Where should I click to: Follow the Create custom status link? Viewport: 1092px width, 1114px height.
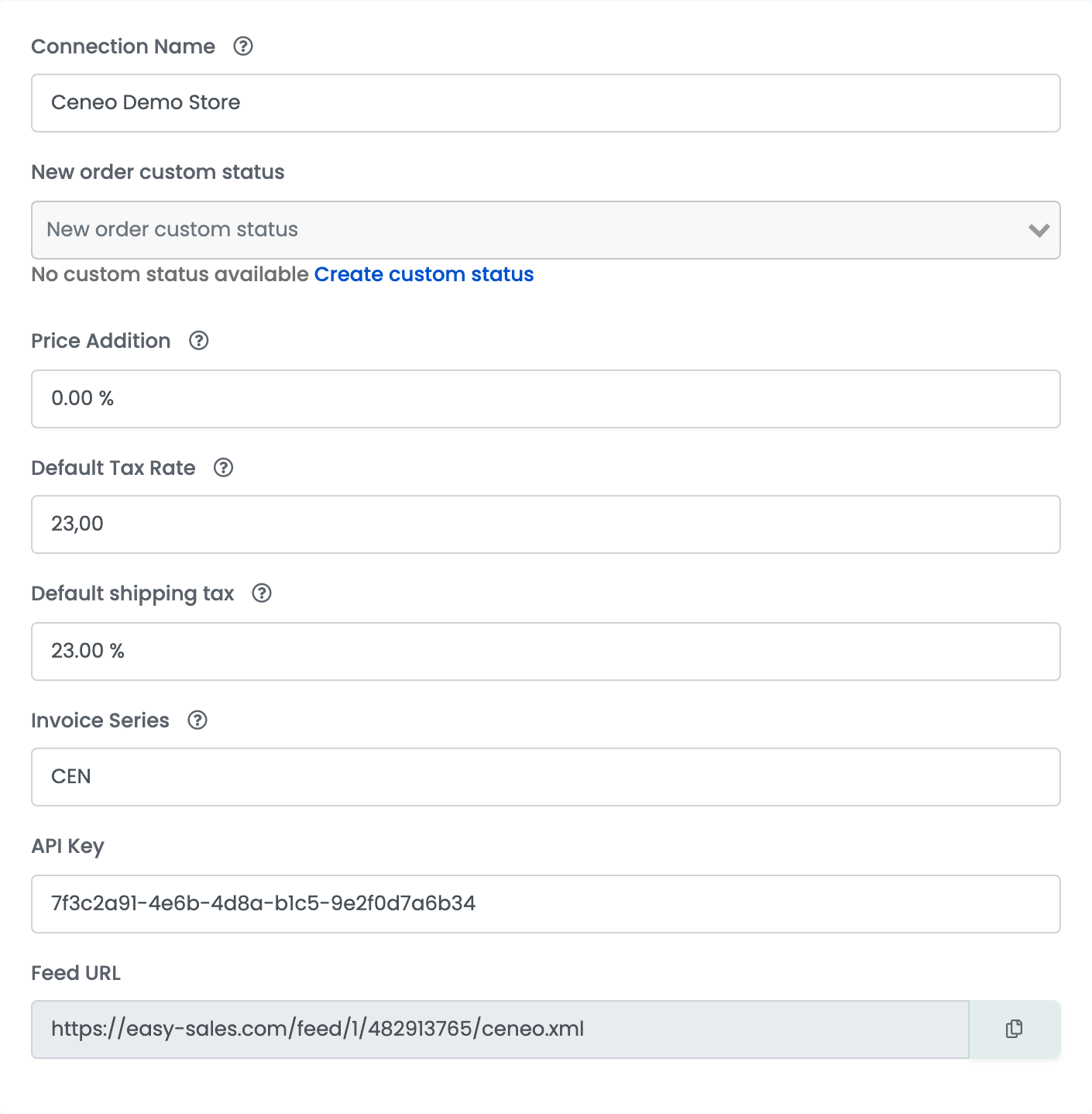point(424,274)
